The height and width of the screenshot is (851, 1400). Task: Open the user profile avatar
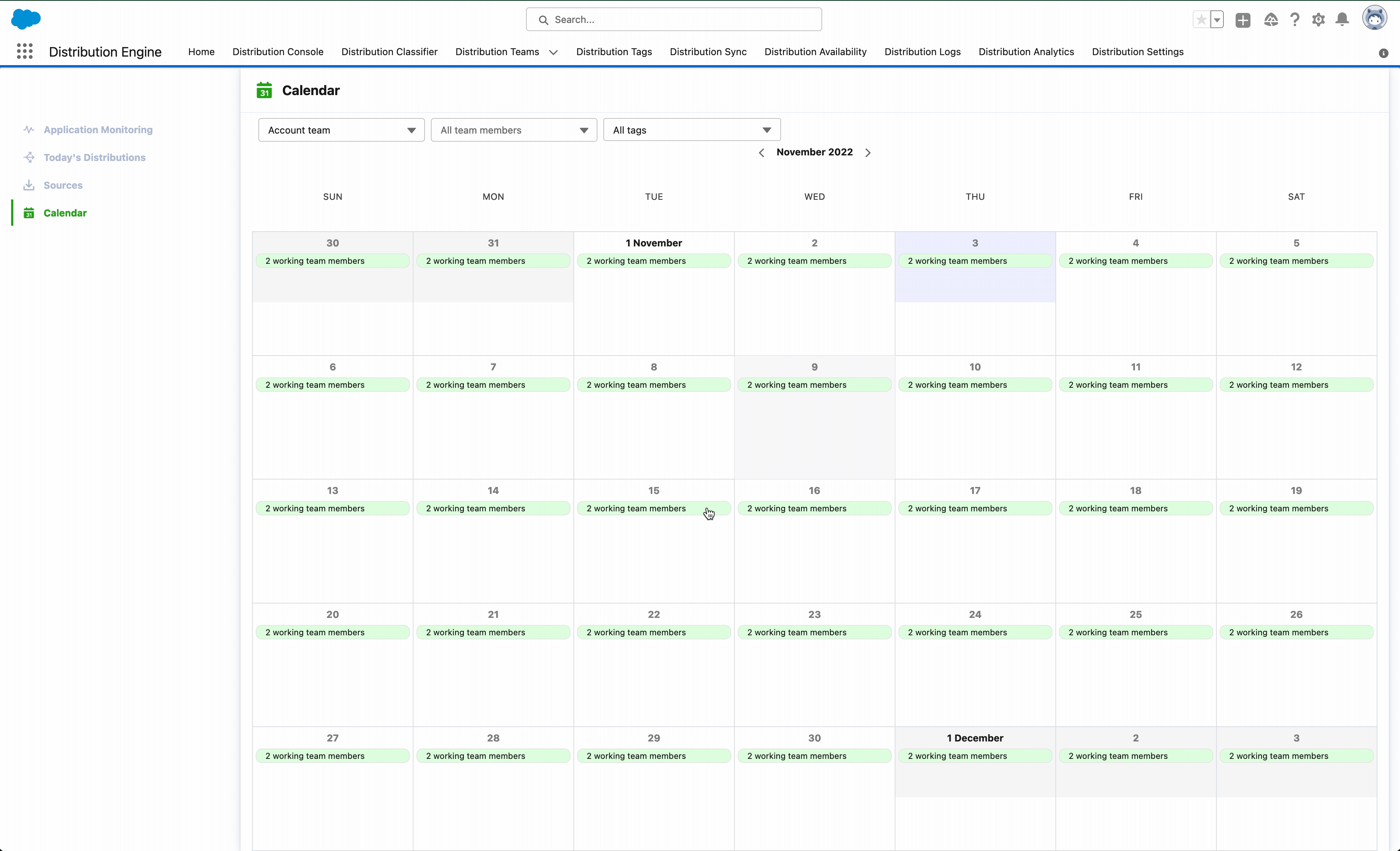1374,18
